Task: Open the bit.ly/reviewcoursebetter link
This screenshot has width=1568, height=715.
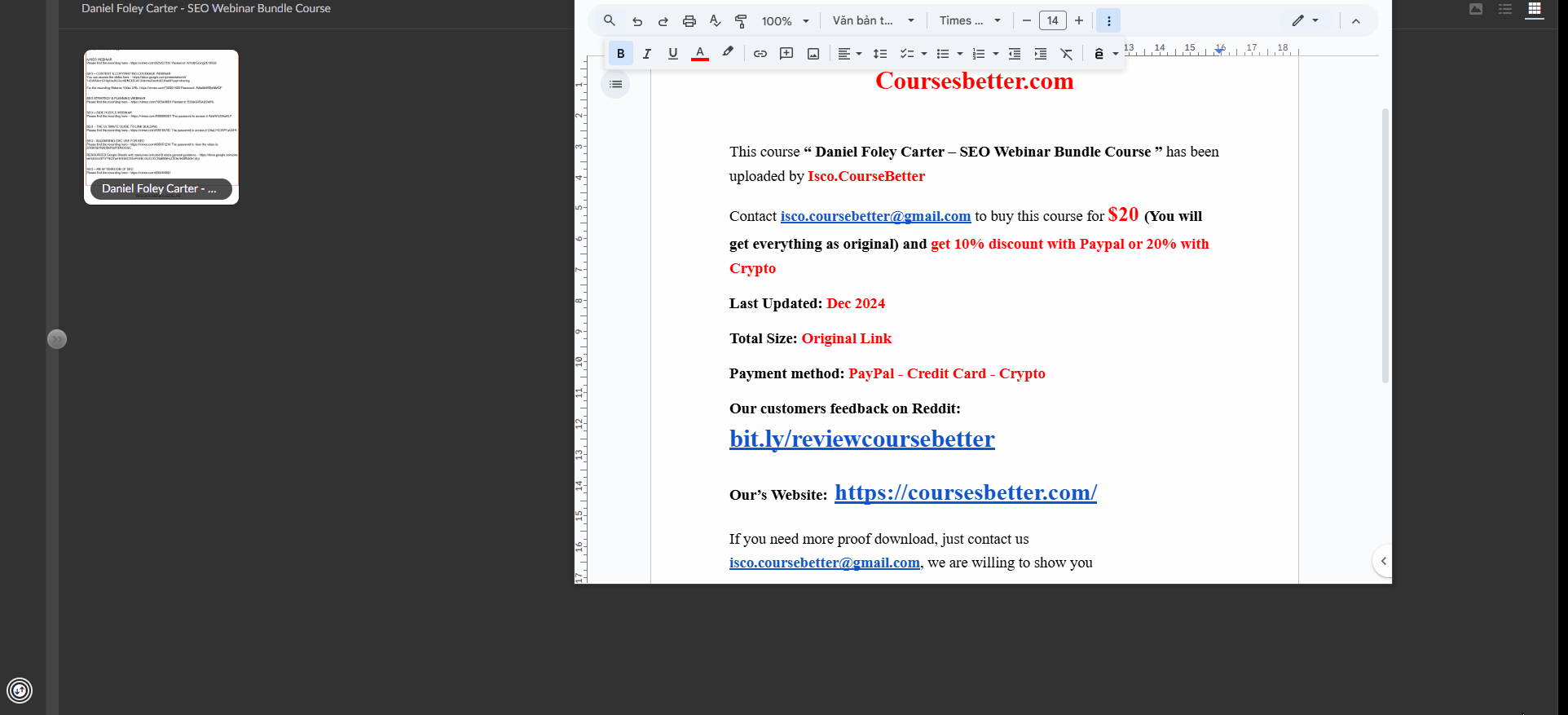Action: 861,439
